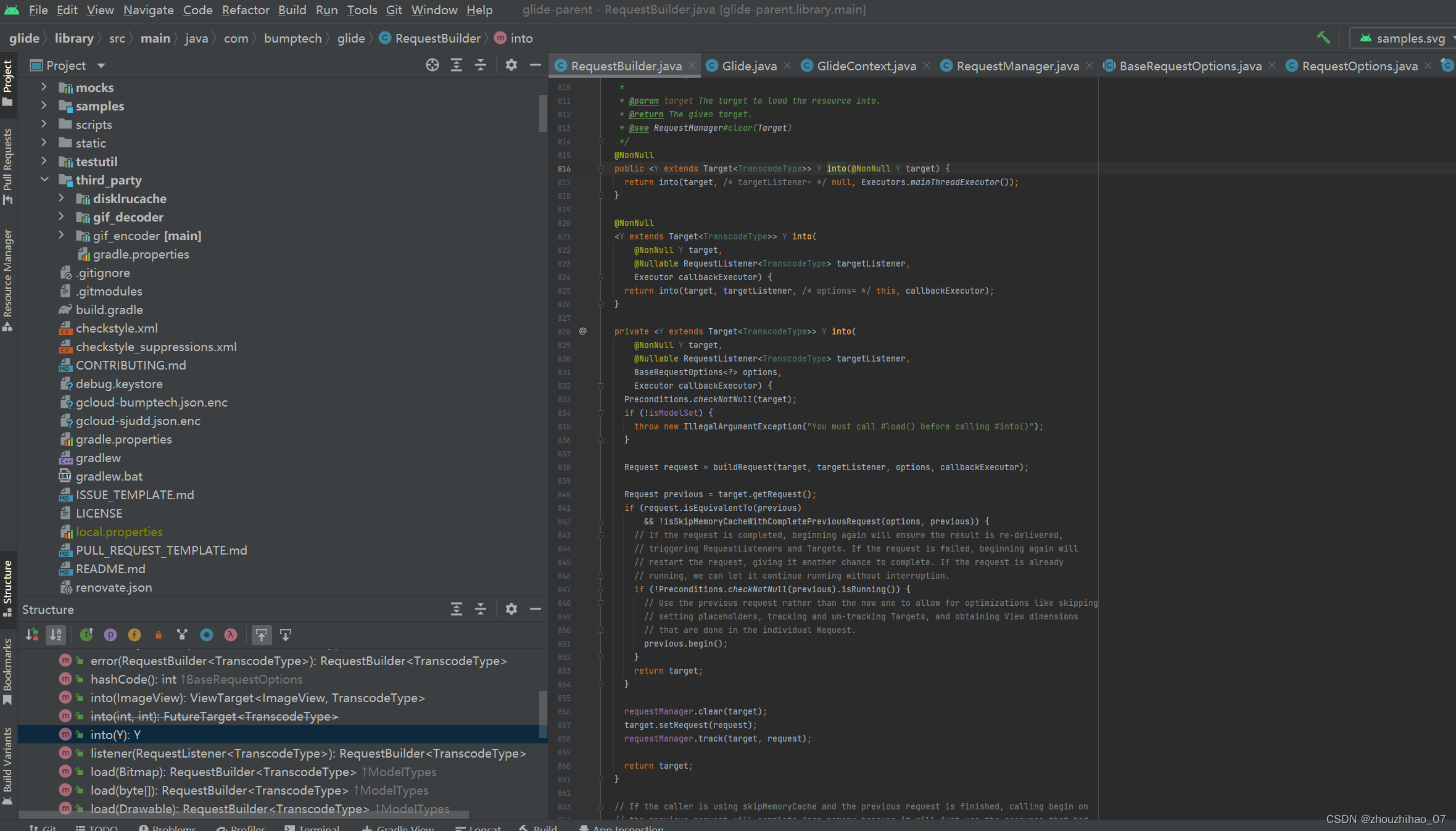Expand the static folder
This screenshot has width=1456, height=831.
click(44, 143)
